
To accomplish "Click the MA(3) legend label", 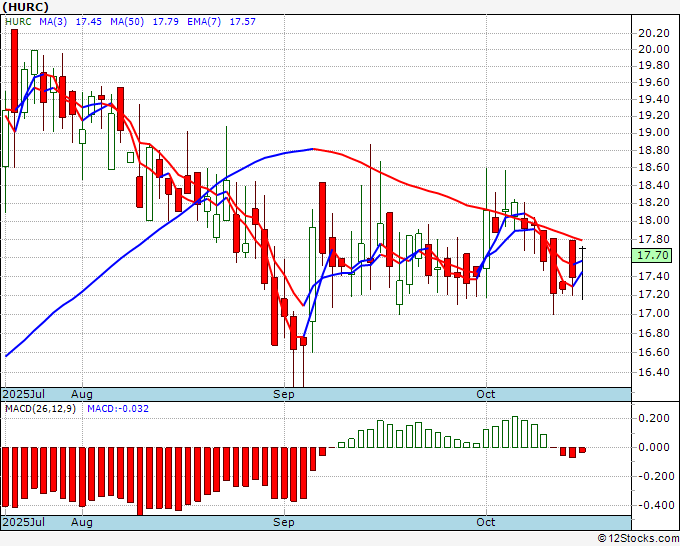I will [53, 22].
